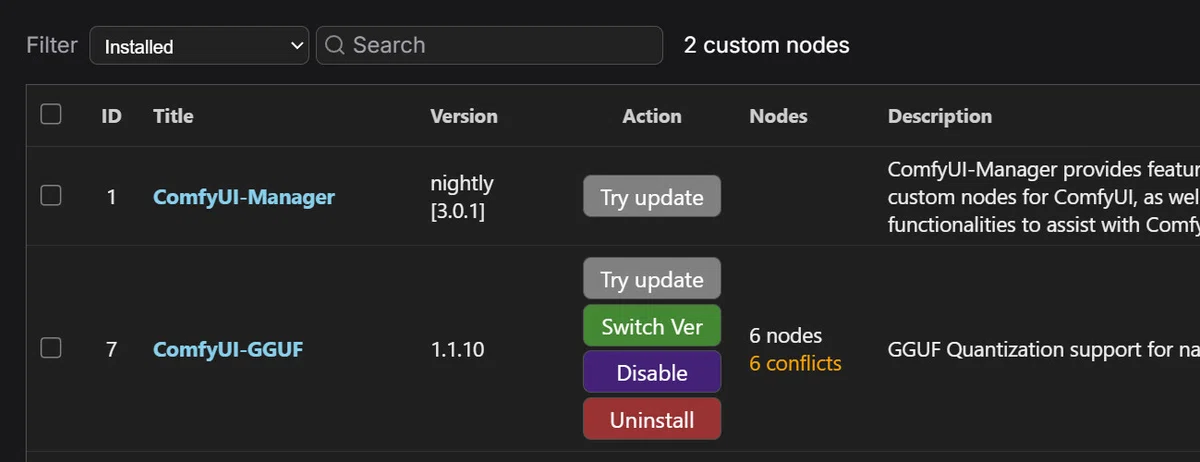Sort by the Version column header
The image size is (1200, 462).
464,116
